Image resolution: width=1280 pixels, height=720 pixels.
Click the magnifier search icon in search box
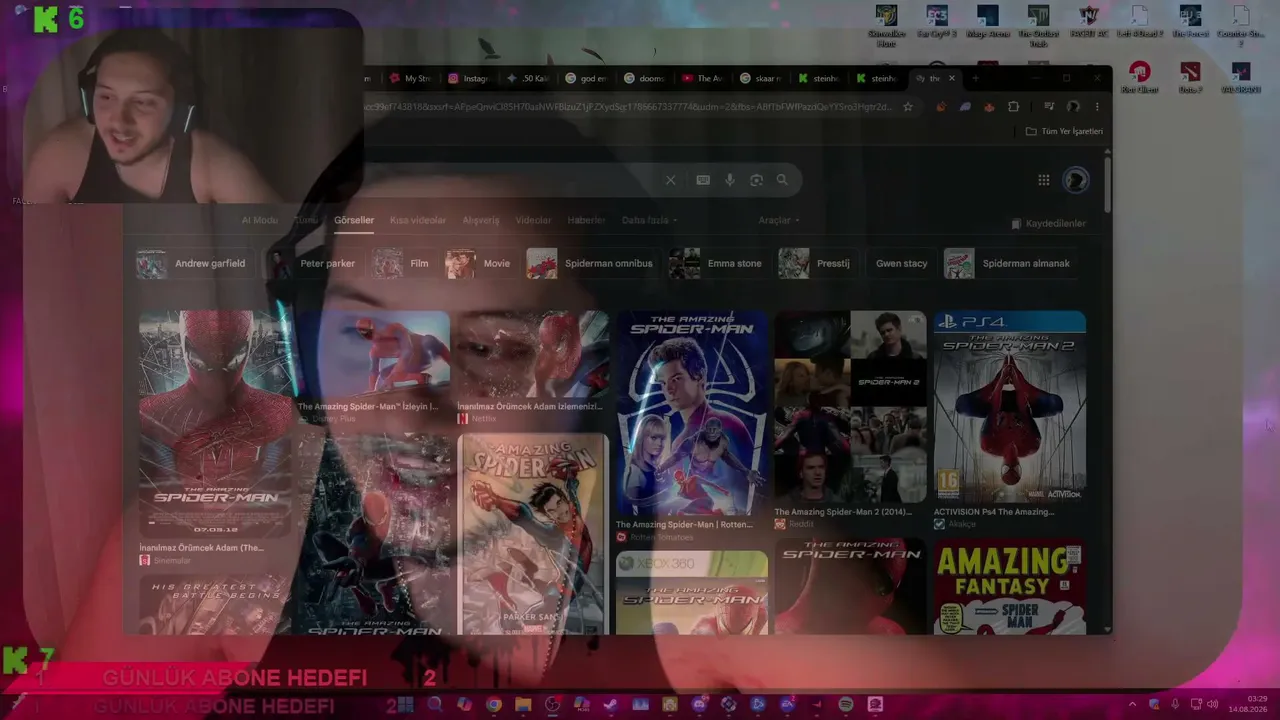click(782, 180)
